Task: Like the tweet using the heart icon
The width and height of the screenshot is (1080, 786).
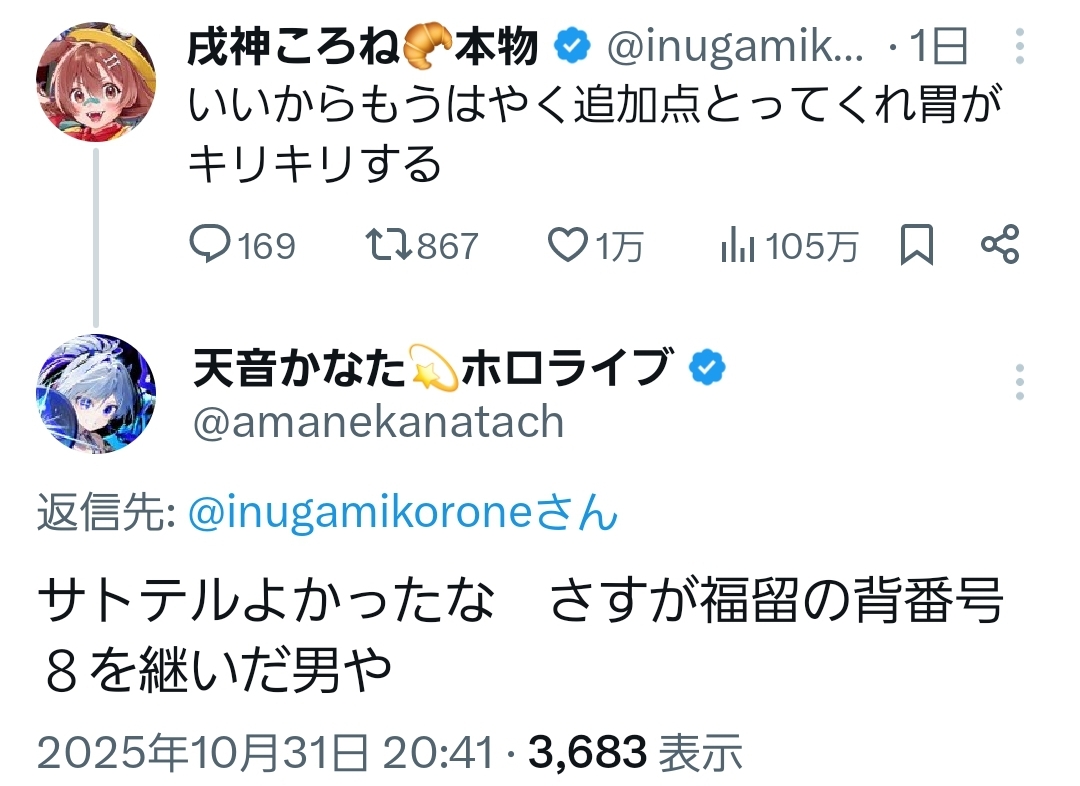Action: (570, 245)
